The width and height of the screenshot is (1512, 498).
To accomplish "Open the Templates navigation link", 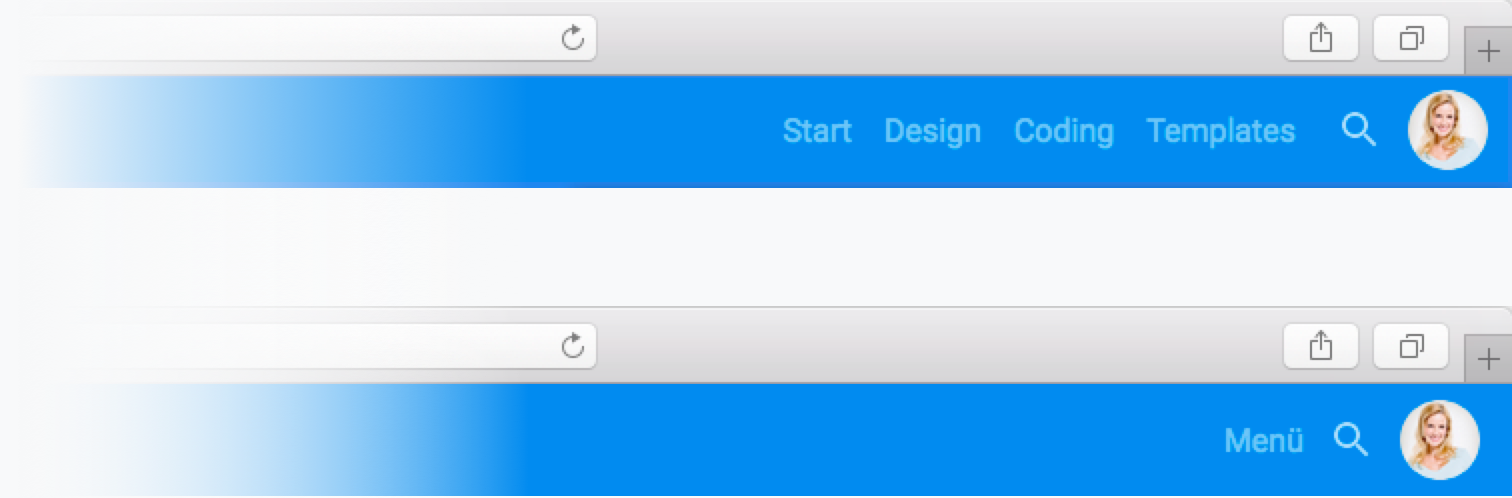I will (x=1221, y=131).
